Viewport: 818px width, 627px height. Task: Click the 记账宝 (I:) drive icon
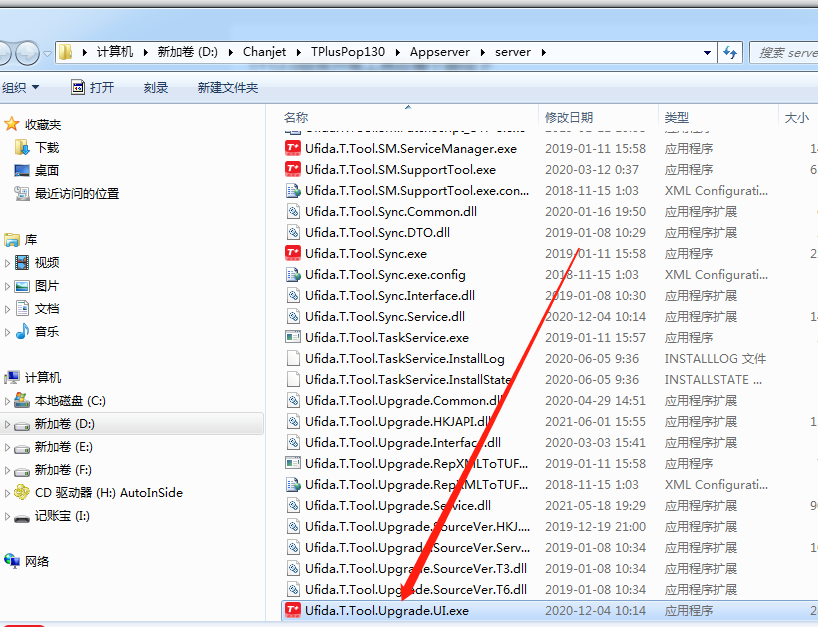point(22,517)
